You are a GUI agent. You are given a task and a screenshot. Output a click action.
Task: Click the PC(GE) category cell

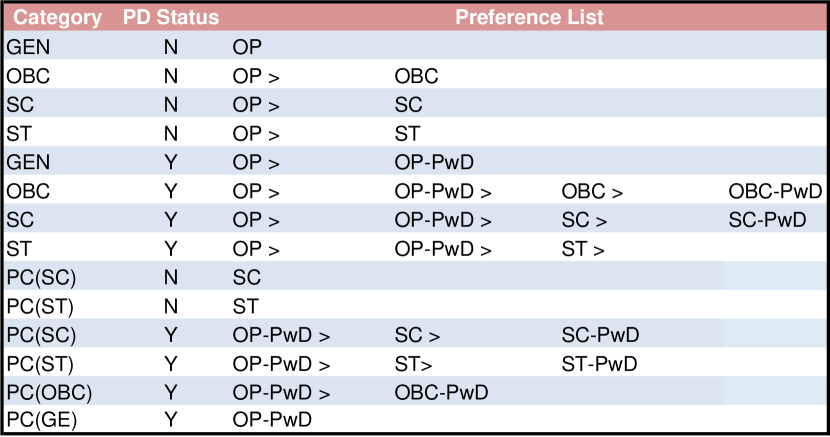42,420
